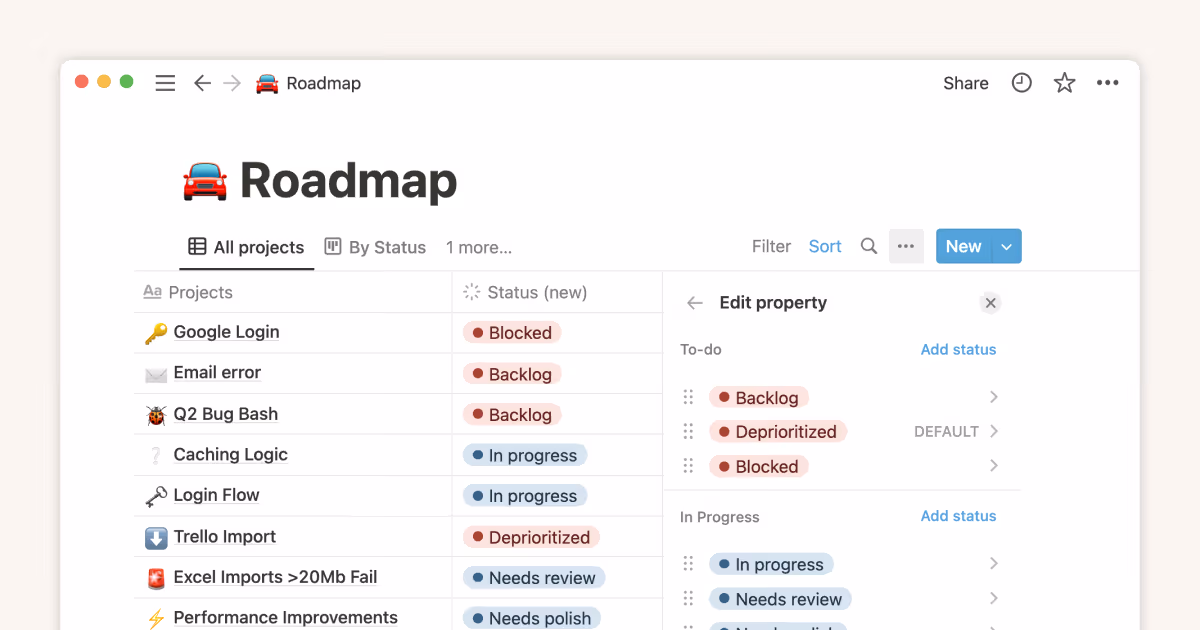The image size is (1200, 630).
Task: Favorite the Roadmap page via the star icon
Action: point(1064,83)
